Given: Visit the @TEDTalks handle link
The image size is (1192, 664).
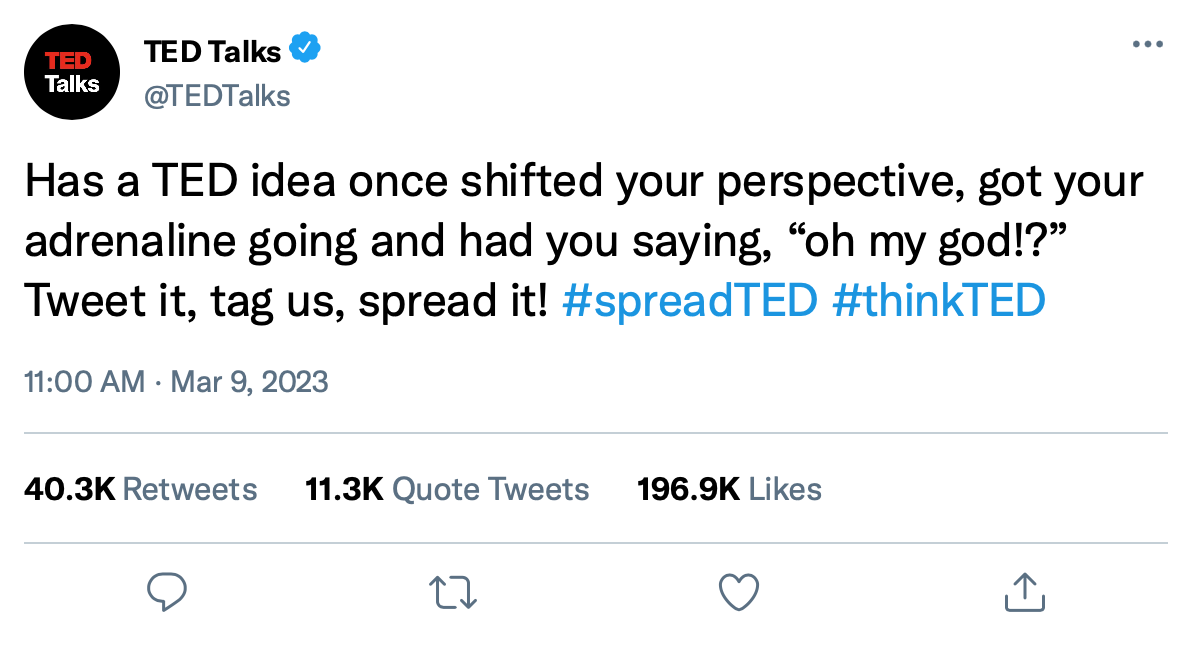Looking at the screenshot, I should [x=217, y=95].
